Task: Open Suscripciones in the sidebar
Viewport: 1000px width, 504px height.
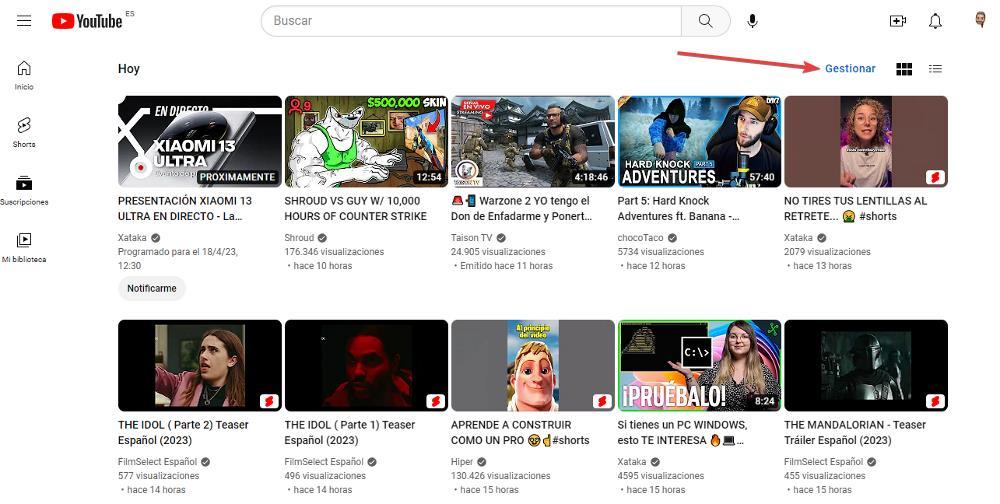Action: pyautogui.click(x=24, y=190)
